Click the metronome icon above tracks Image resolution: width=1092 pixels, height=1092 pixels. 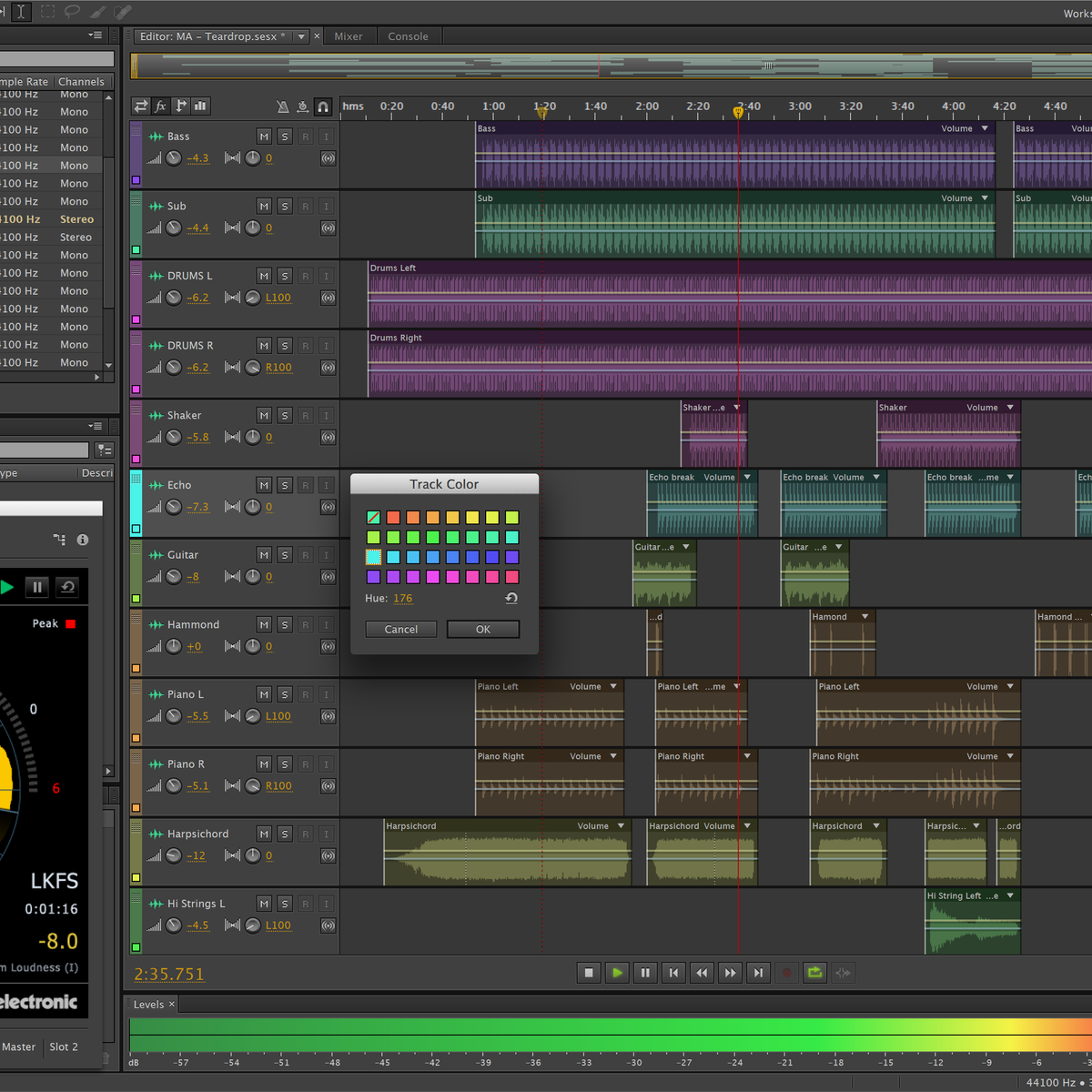coord(282,106)
